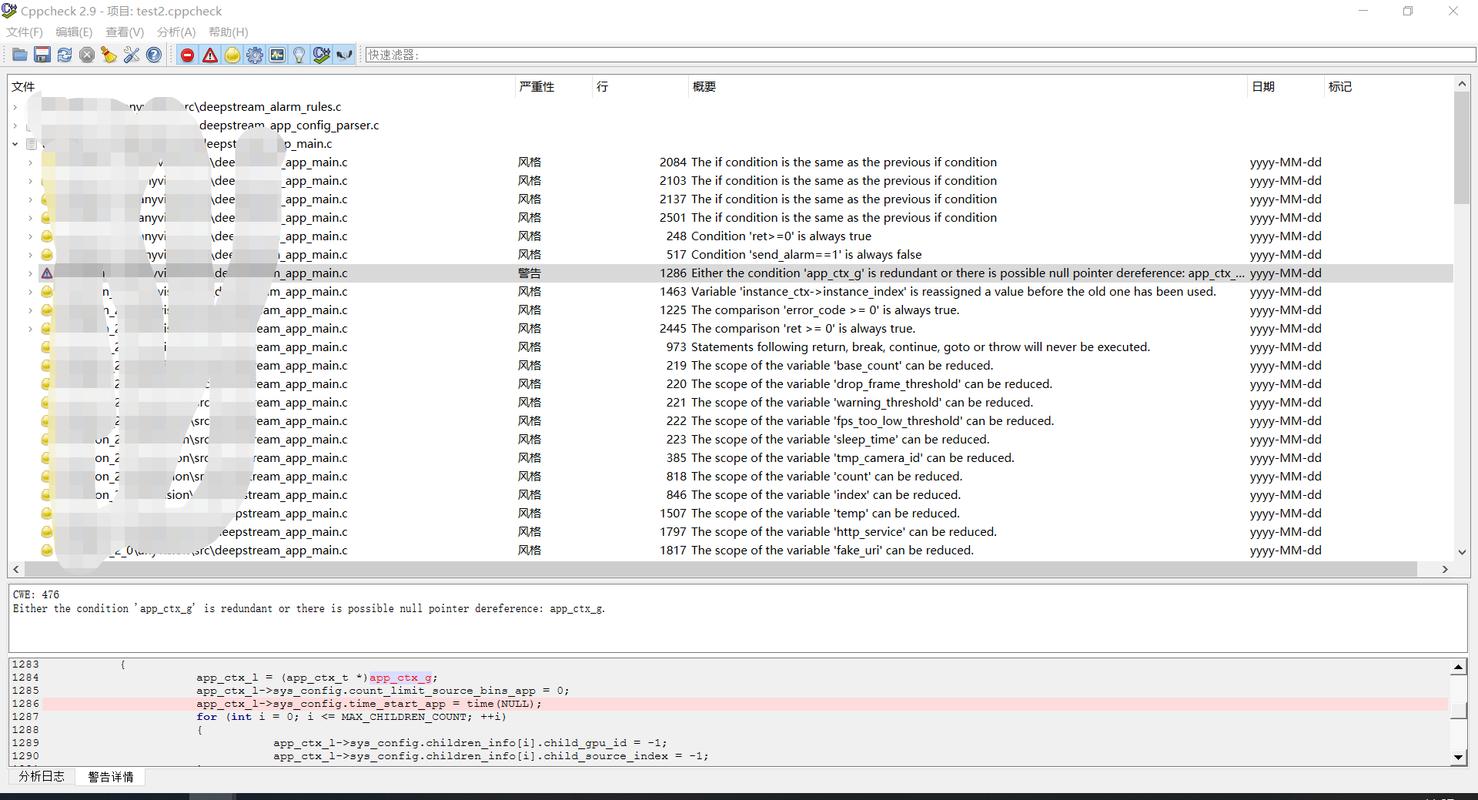The height and width of the screenshot is (800, 1478).
Task: Click highlighted code line 1286
Action: 745,704
